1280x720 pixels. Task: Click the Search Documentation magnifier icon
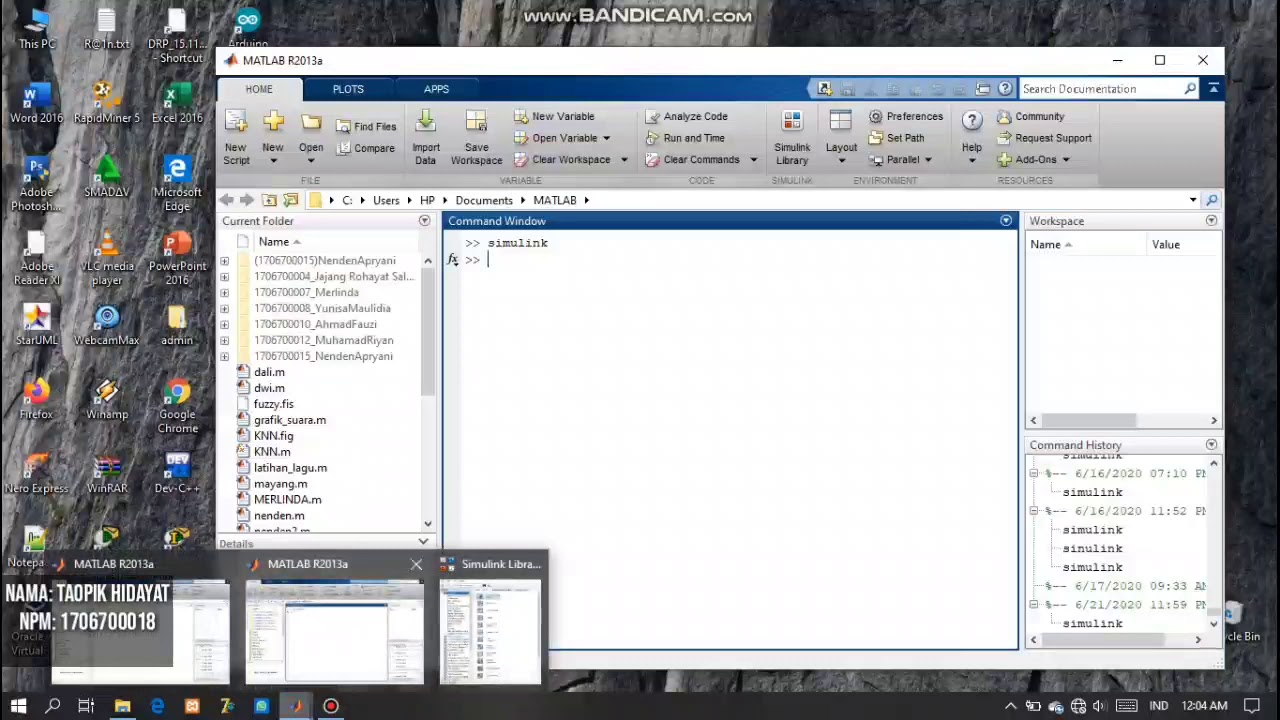1190,89
